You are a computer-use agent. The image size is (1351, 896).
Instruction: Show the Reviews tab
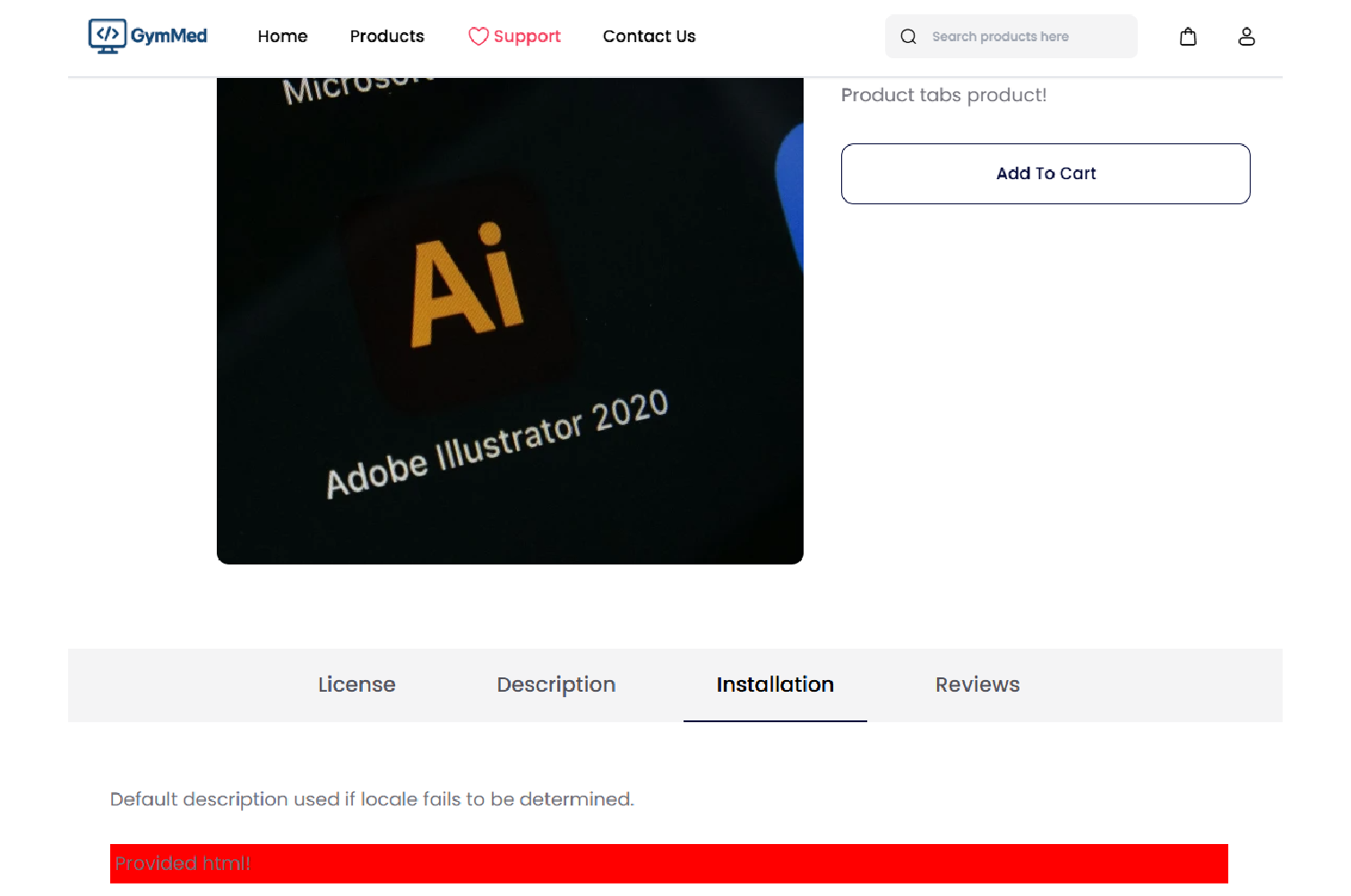pos(977,685)
